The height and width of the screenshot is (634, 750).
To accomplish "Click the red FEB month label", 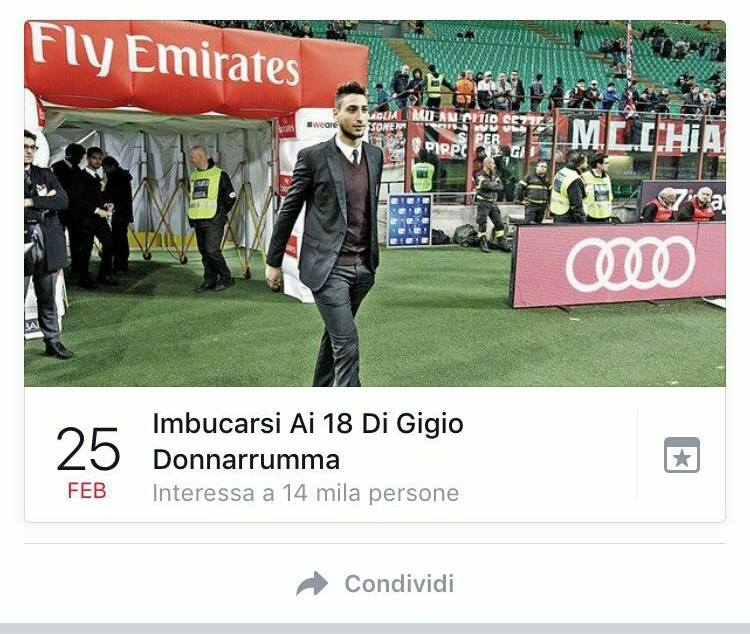I will [87, 491].
